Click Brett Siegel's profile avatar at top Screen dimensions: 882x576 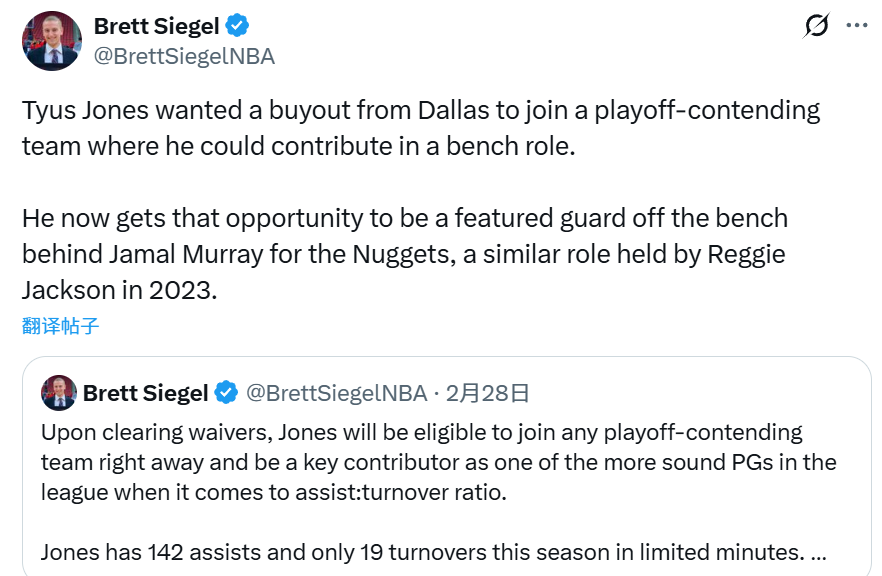pos(52,41)
